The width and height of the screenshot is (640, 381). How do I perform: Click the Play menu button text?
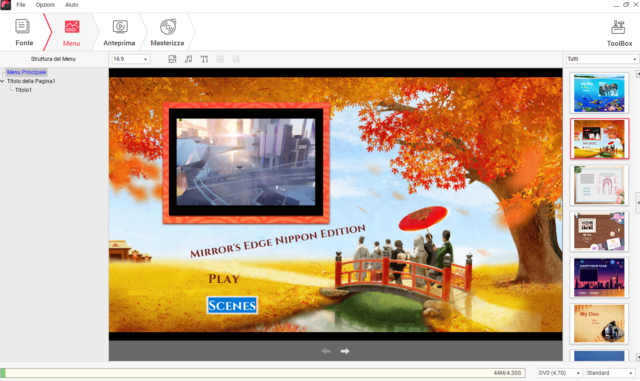coord(224,279)
